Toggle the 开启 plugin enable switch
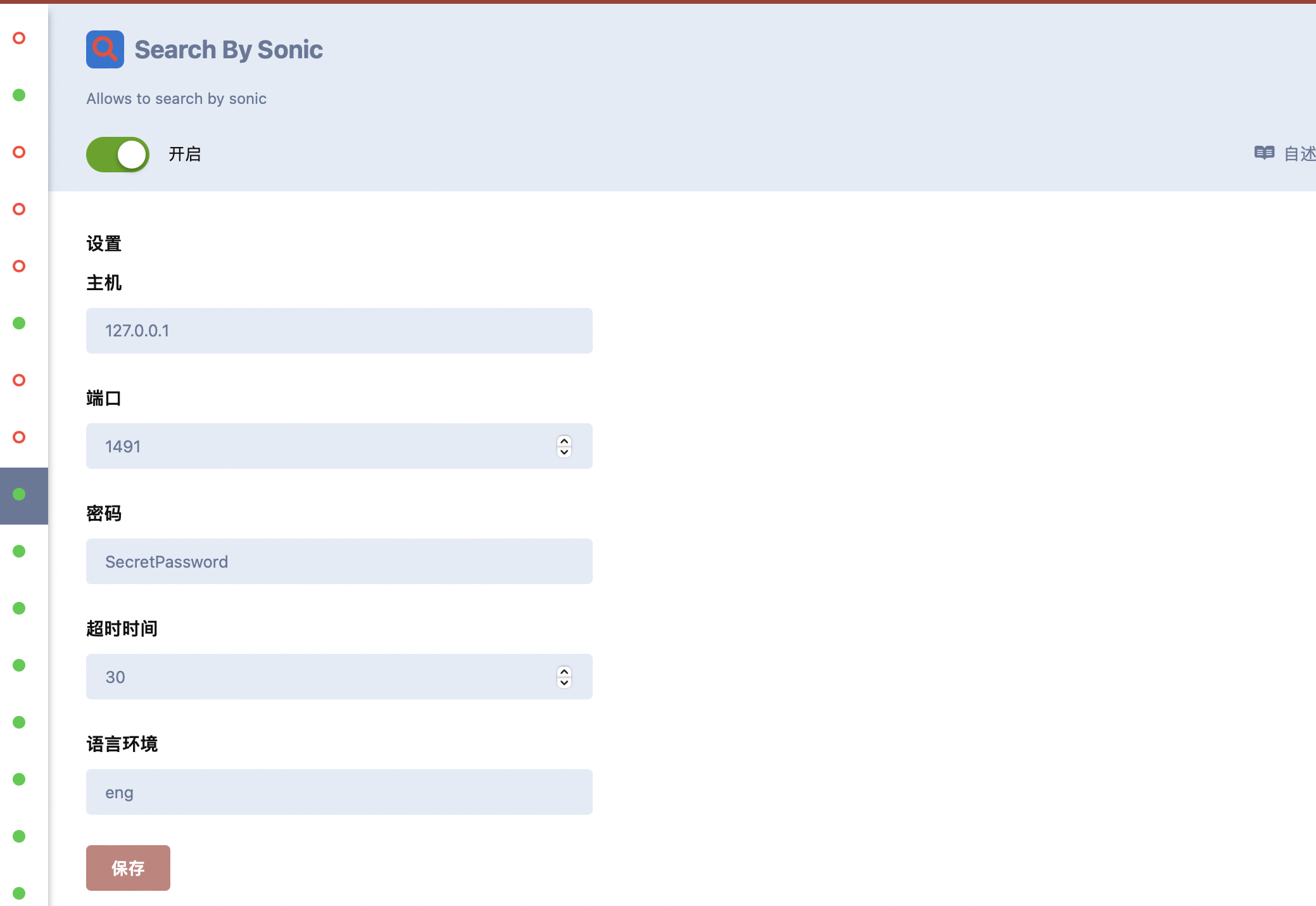 point(118,155)
